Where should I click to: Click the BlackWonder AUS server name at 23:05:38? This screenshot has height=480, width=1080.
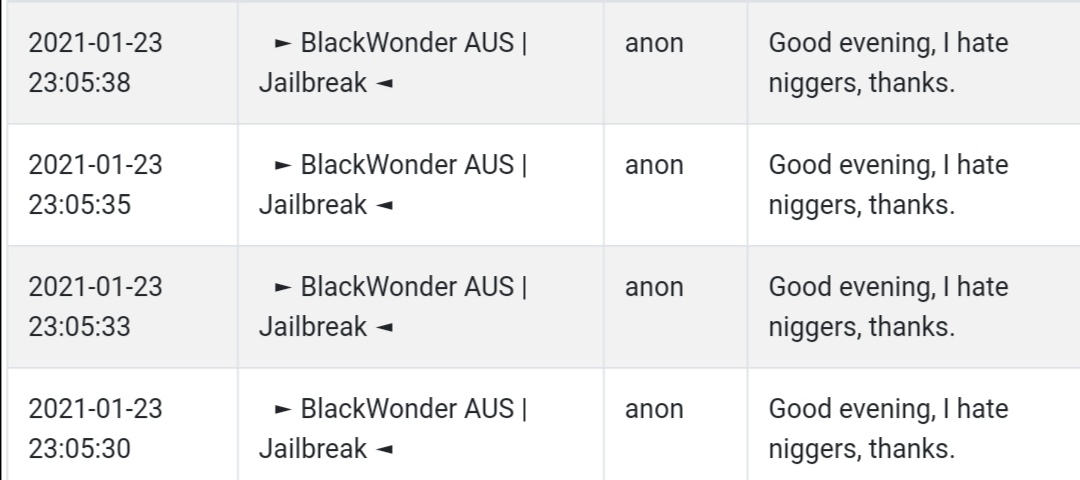pyautogui.click(x=408, y=43)
